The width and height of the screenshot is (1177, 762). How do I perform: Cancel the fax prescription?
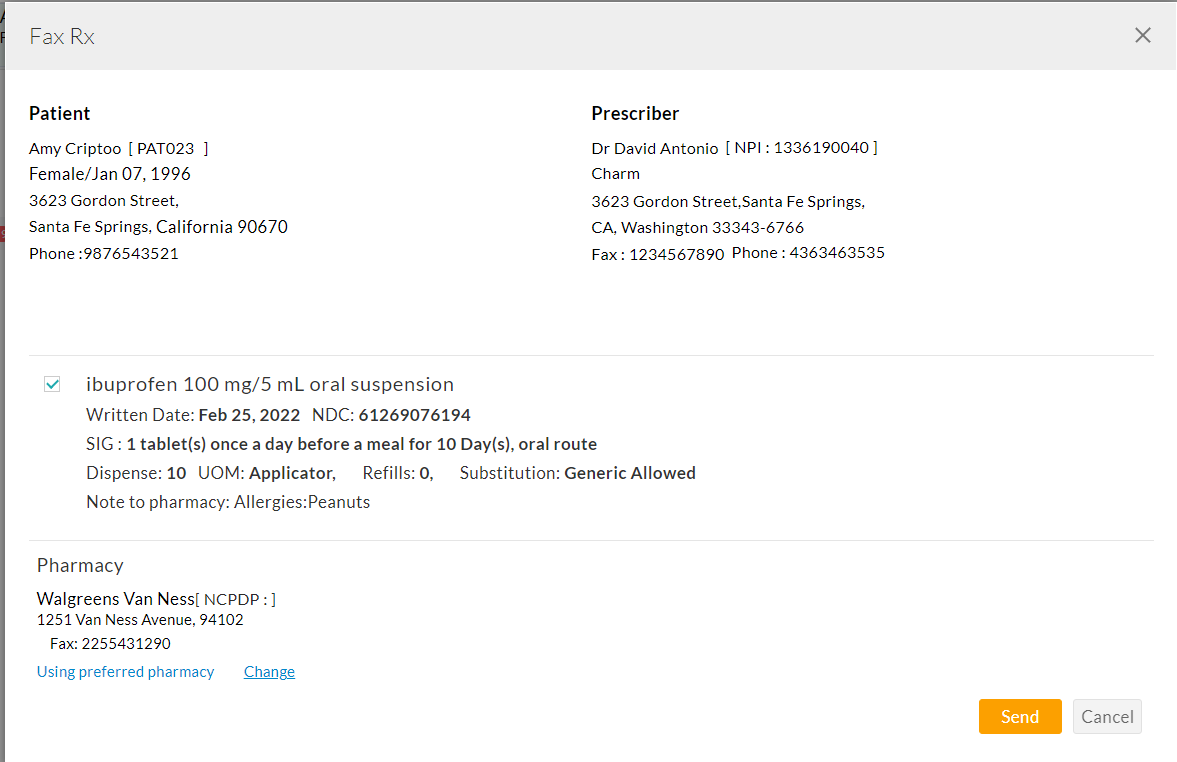click(x=1106, y=716)
